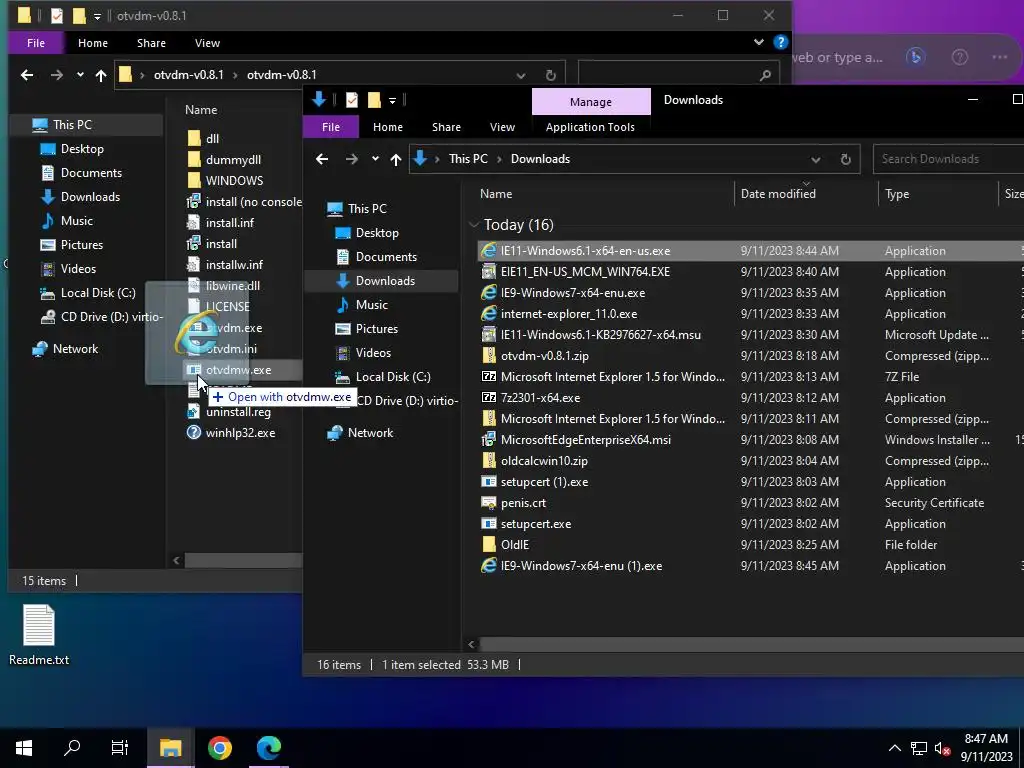Refresh the Downloads folder view
The width and height of the screenshot is (1024, 768).
pyautogui.click(x=846, y=159)
